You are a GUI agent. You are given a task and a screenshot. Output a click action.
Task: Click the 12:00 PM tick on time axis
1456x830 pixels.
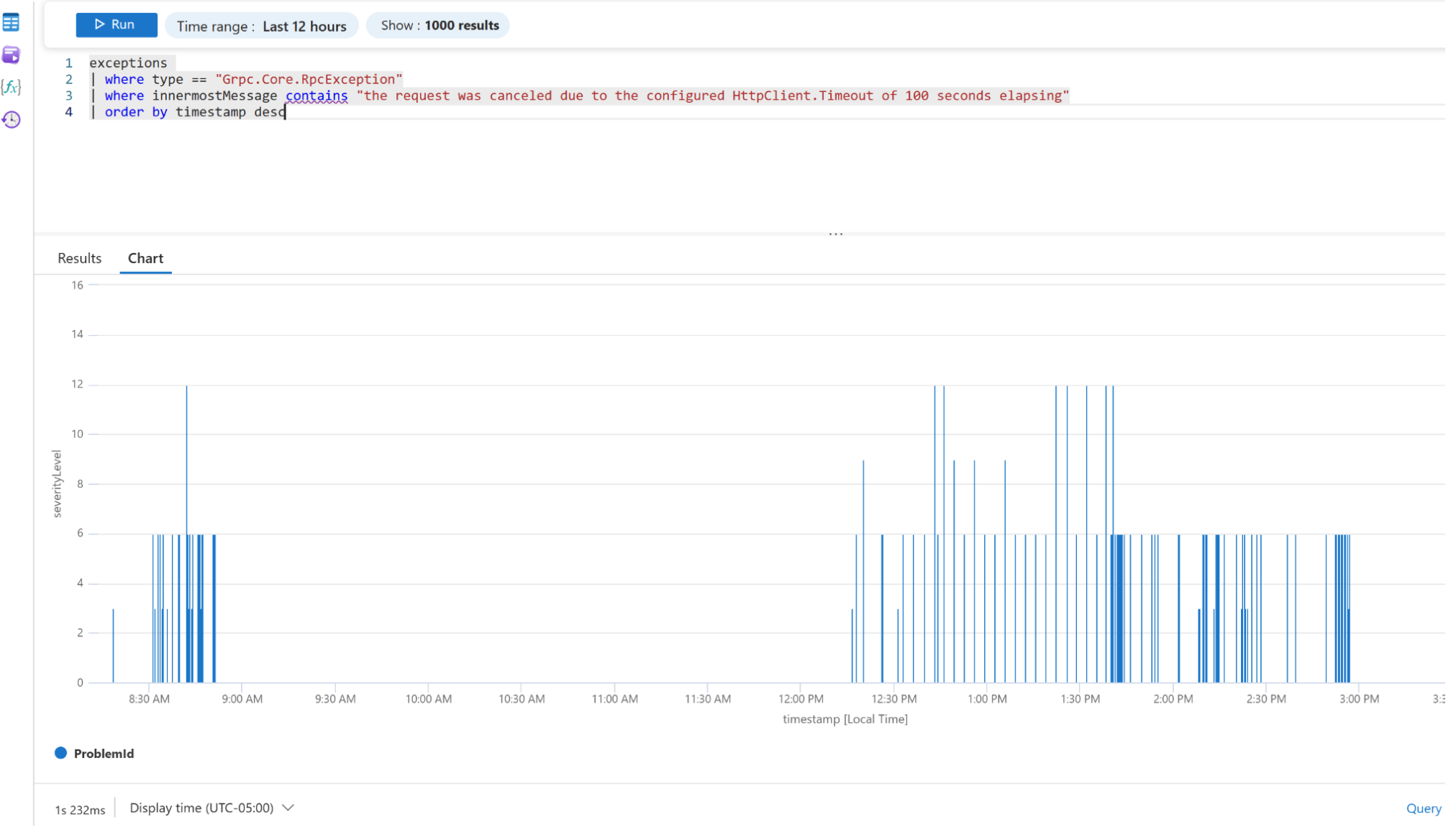click(x=801, y=698)
